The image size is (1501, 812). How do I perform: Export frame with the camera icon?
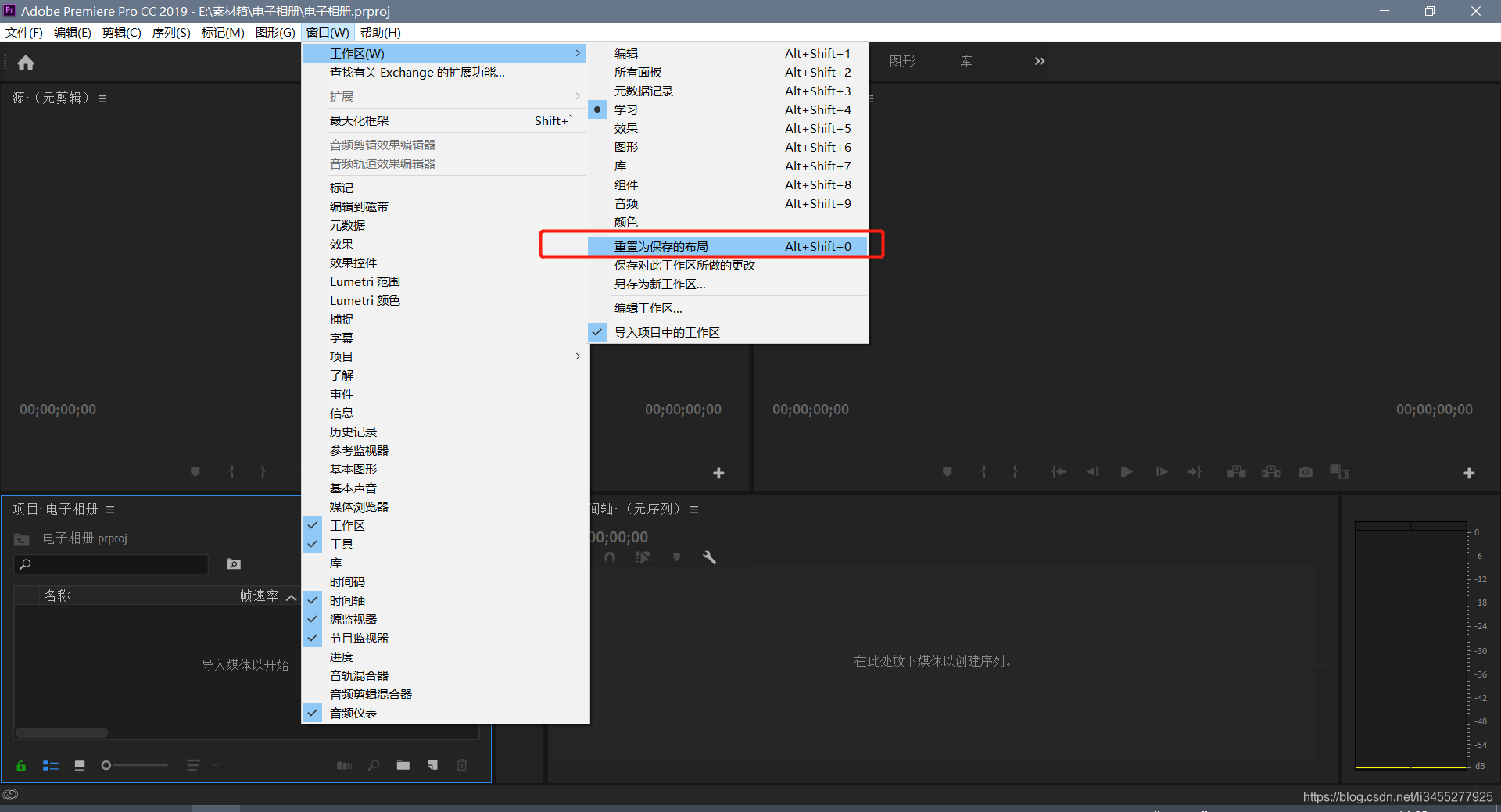pos(1306,472)
